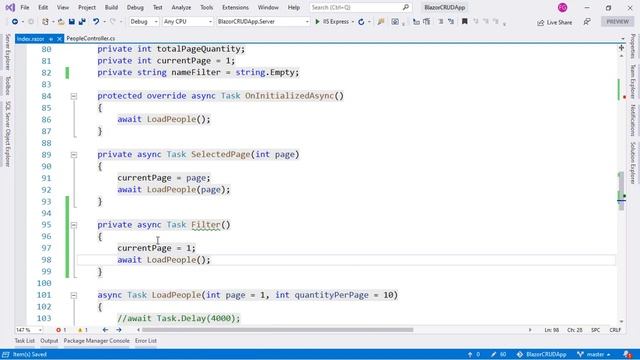The image size is (640, 360).
Task: Start debugging with the green IIS Express play icon
Action: [x=317, y=22]
